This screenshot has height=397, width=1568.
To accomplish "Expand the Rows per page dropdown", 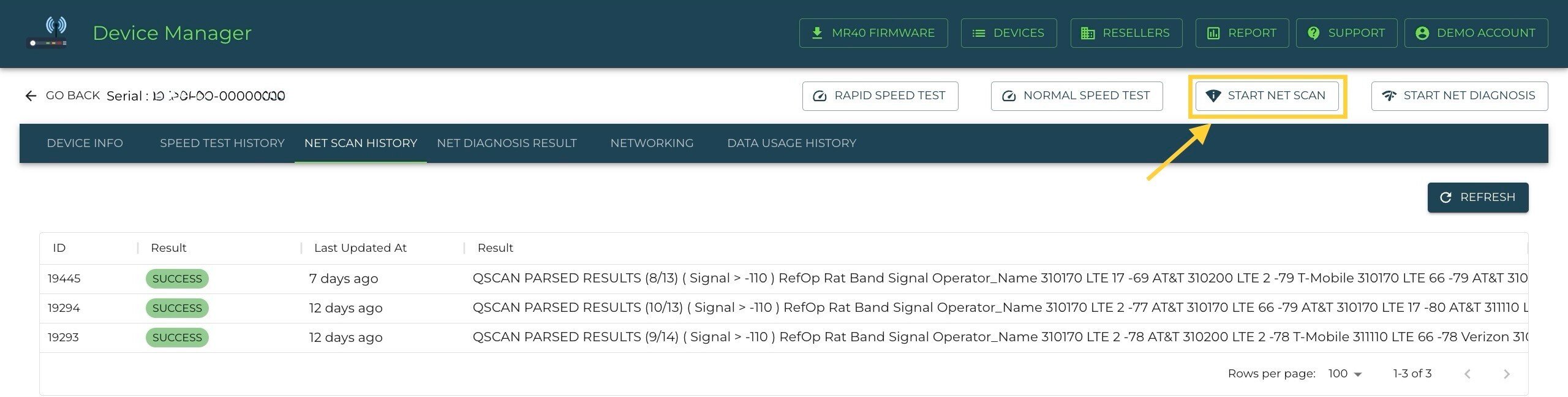I will [1344, 374].
